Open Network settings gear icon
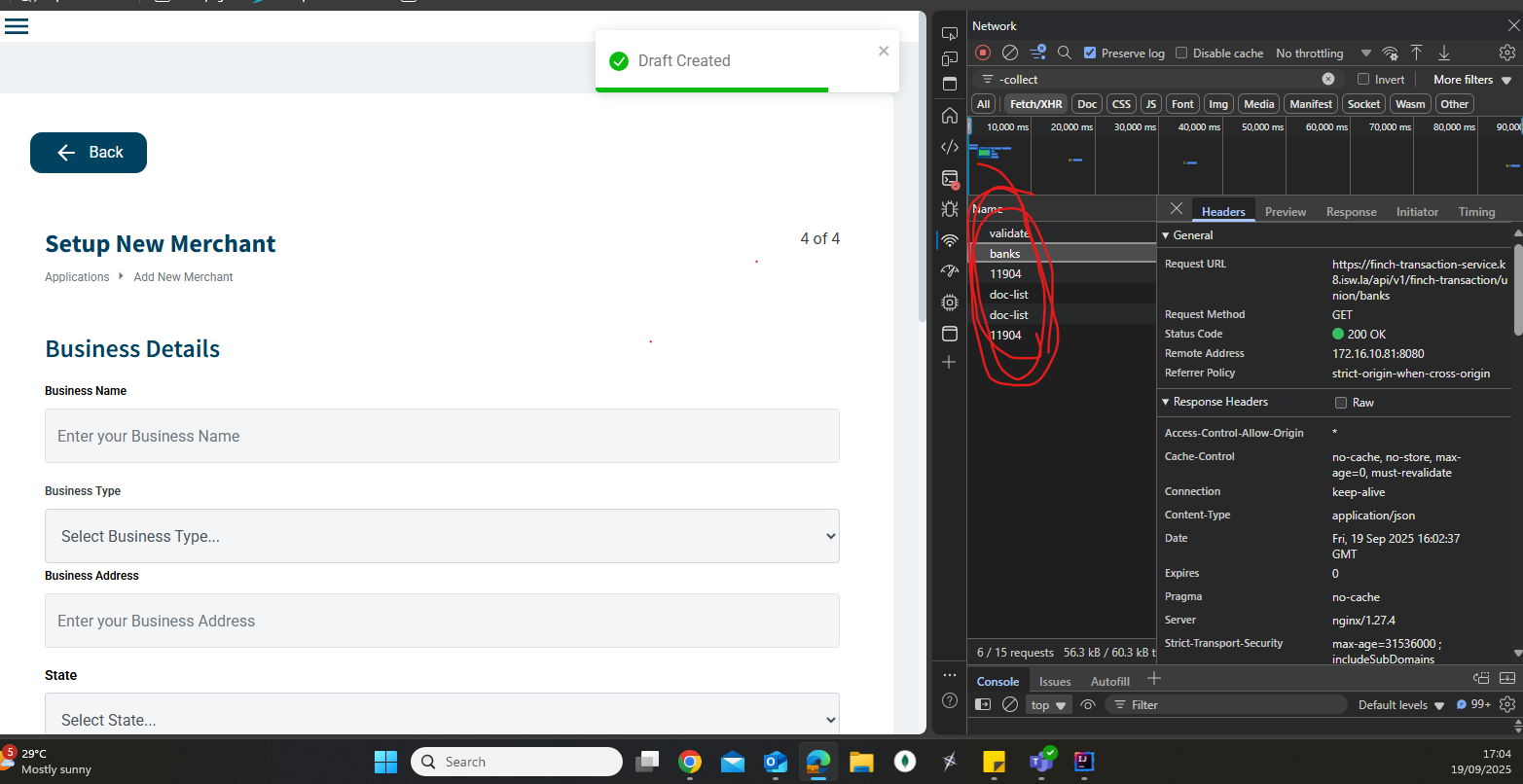Image resolution: width=1523 pixels, height=784 pixels. pyautogui.click(x=1506, y=53)
